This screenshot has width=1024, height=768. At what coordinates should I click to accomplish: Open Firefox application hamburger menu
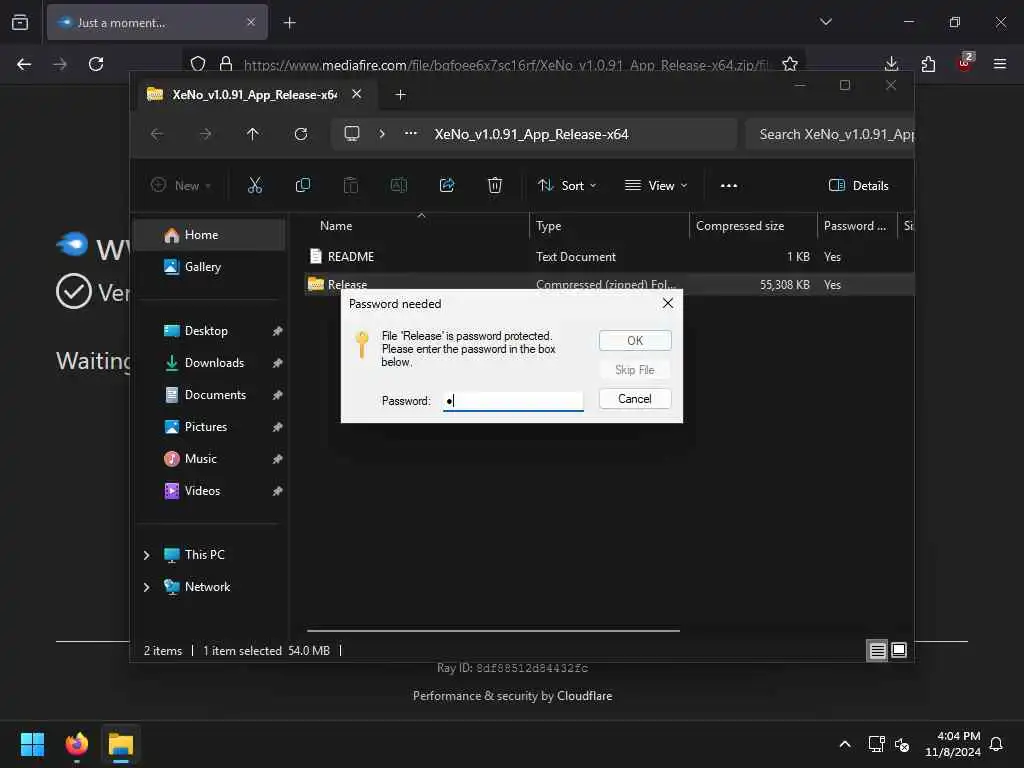click(1000, 64)
